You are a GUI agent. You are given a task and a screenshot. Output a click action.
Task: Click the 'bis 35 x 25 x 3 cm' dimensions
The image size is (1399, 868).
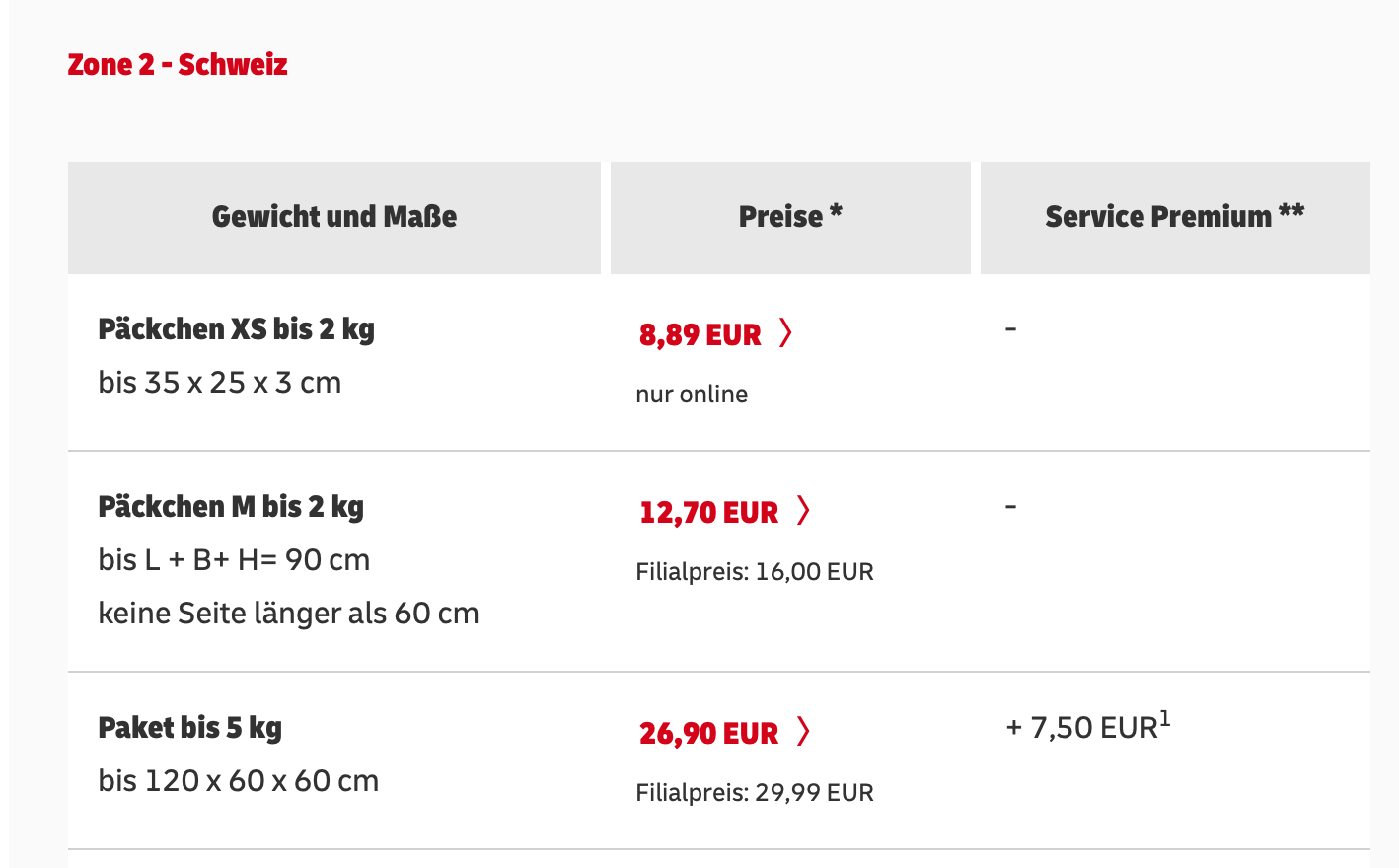click(219, 383)
